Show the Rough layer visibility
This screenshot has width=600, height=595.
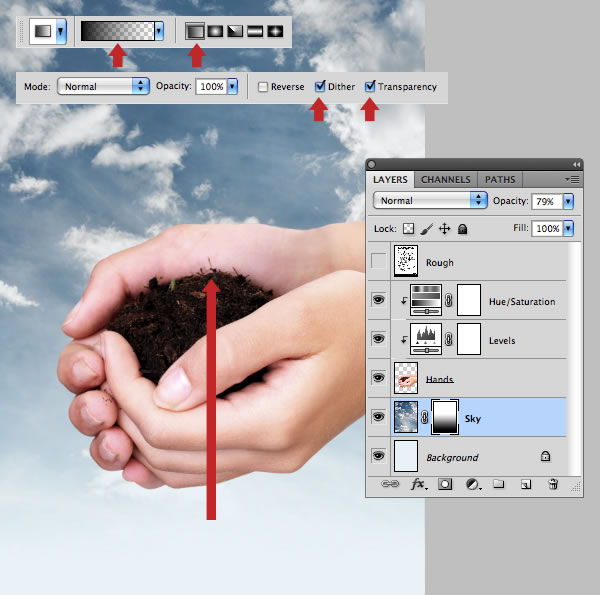(x=378, y=262)
